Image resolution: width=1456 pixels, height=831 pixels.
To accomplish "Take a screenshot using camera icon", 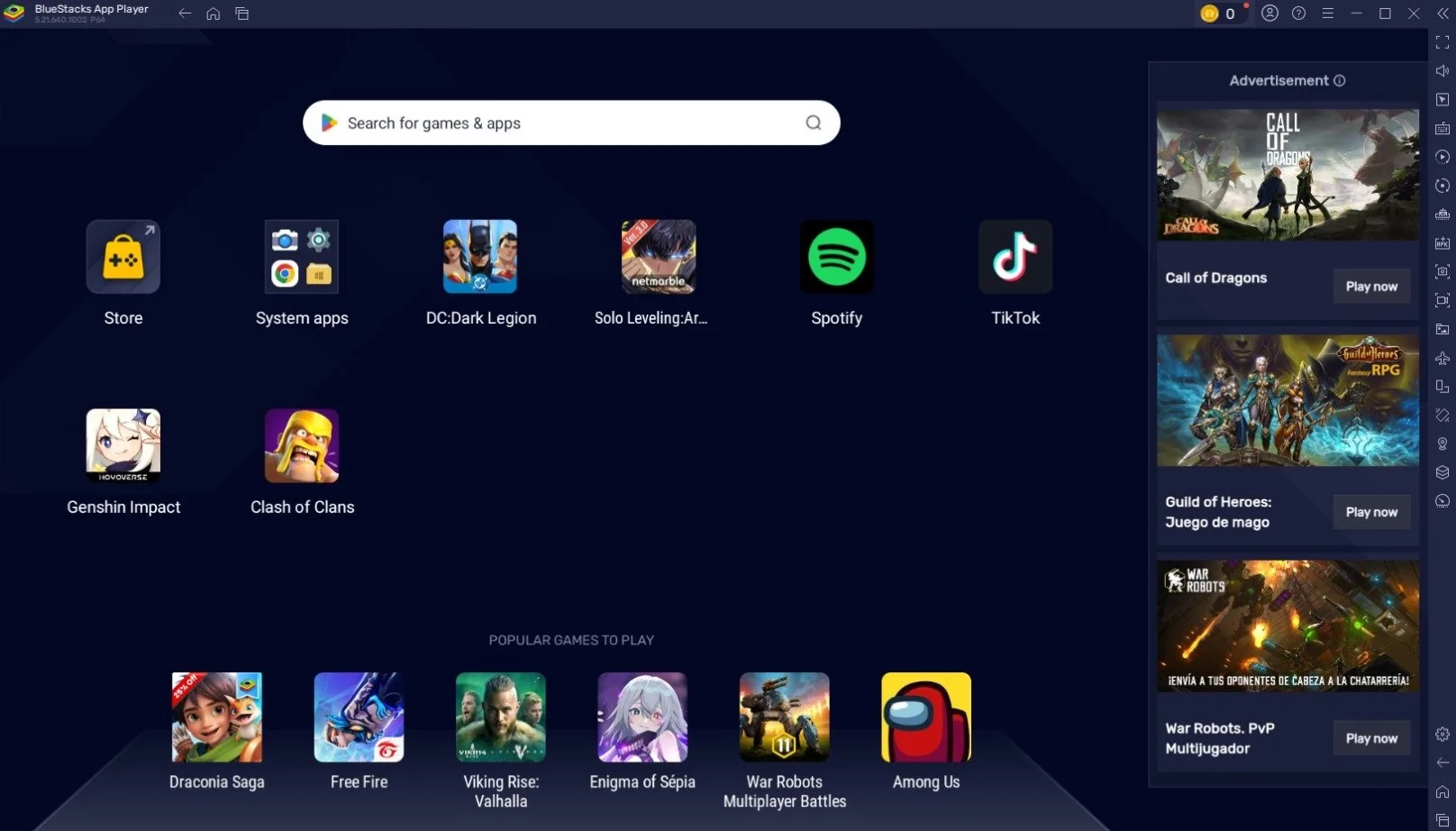I will 1442,271.
